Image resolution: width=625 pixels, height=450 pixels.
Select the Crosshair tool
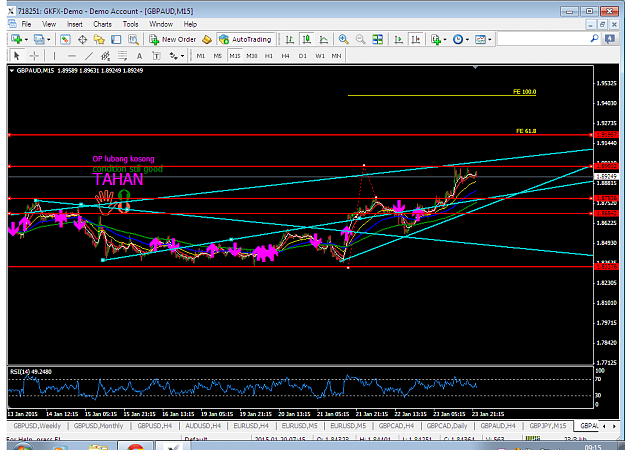(34, 56)
